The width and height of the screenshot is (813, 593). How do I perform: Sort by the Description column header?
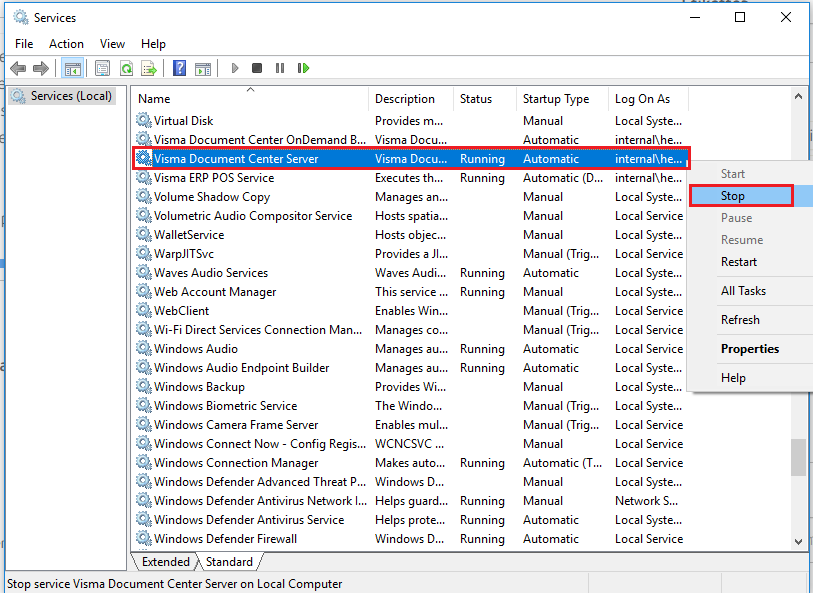(x=411, y=99)
